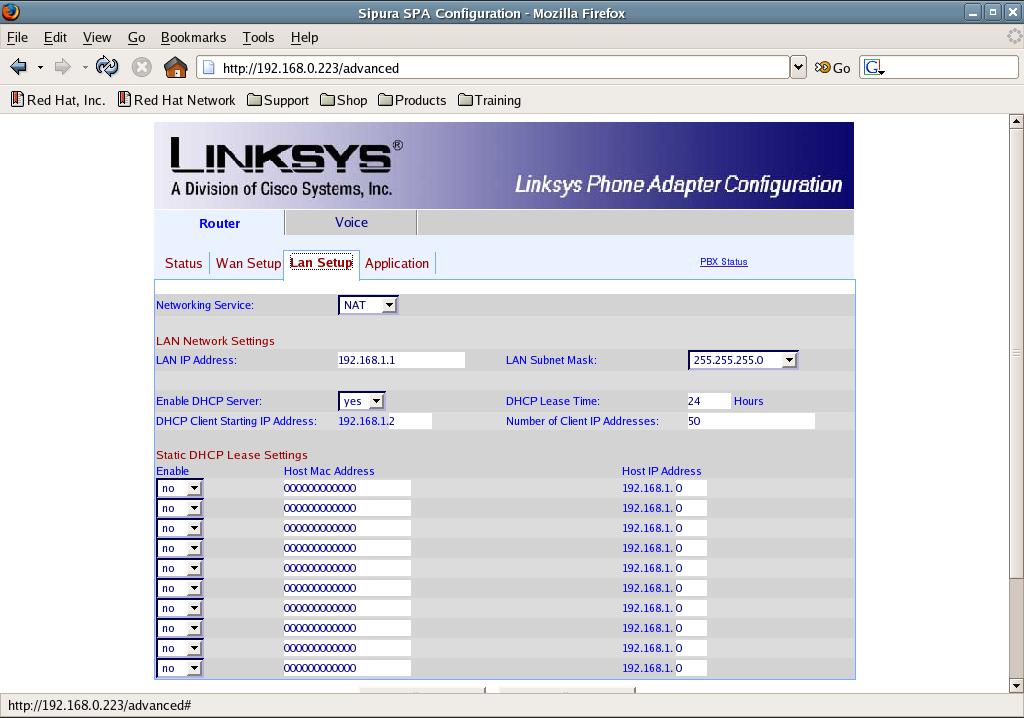Expand the Networking Service dropdown
Screen dimensions: 1024x718
368,305
